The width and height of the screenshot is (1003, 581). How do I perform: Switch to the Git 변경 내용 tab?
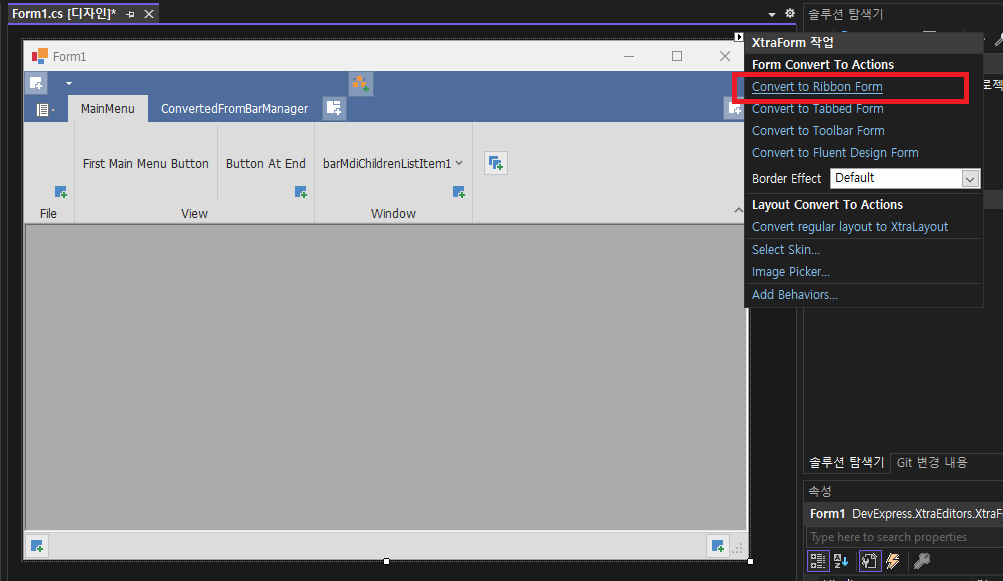click(x=932, y=463)
